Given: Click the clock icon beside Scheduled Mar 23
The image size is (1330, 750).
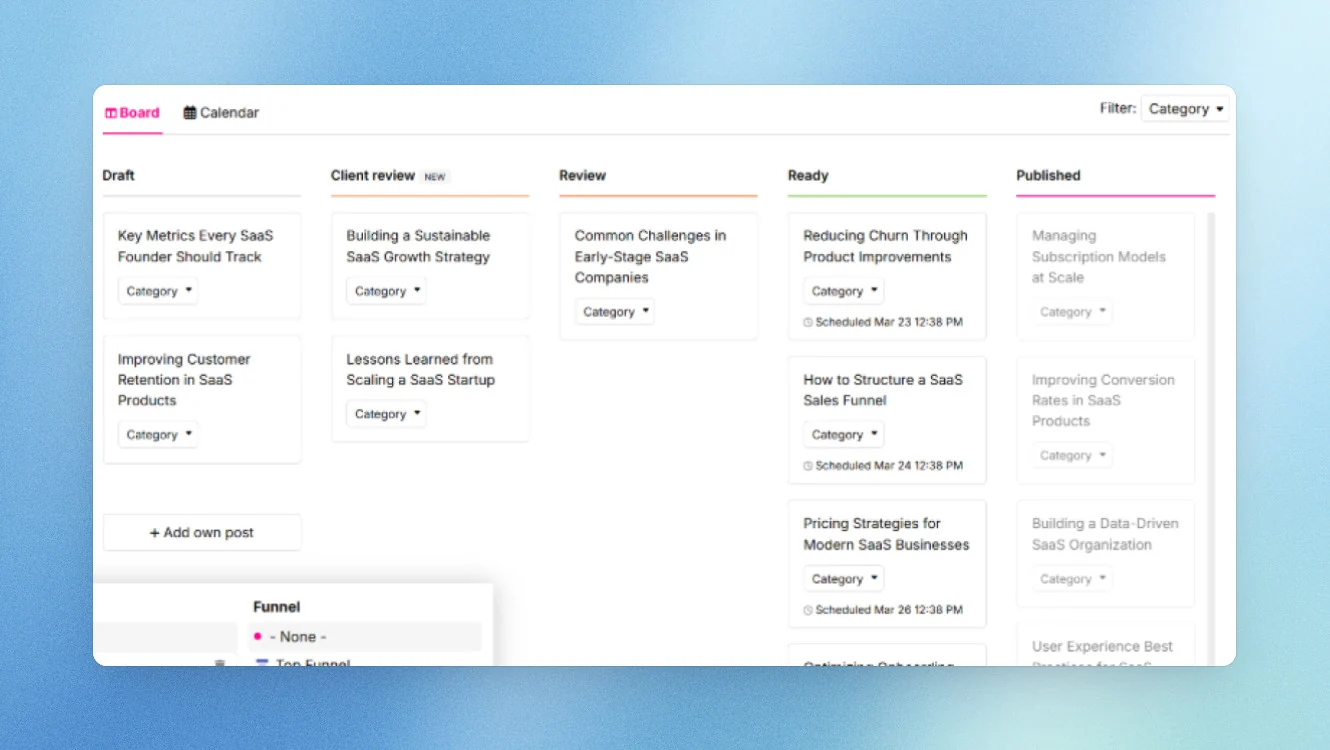Looking at the screenshot, I should [x=808, y=323].
